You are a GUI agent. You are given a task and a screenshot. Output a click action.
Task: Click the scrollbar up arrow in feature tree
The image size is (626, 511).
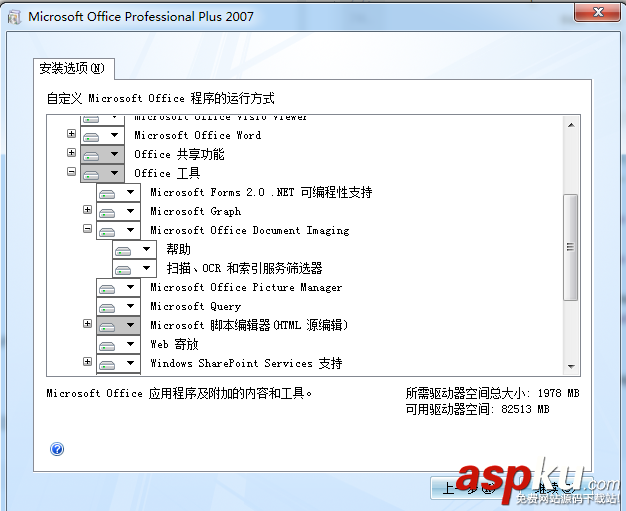(x=571, y=125)
